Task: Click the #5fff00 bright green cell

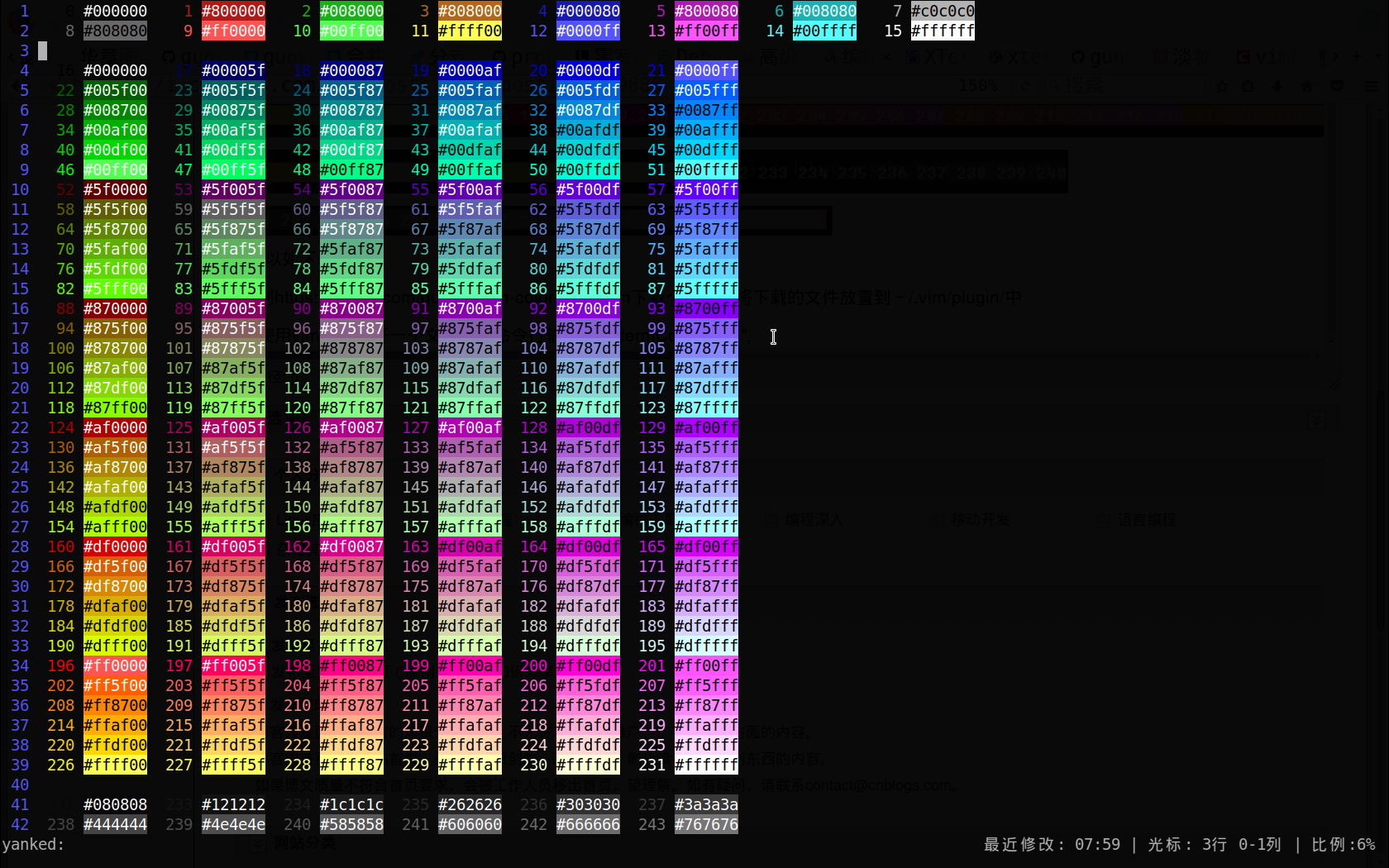Action: [x=115, y=289]
